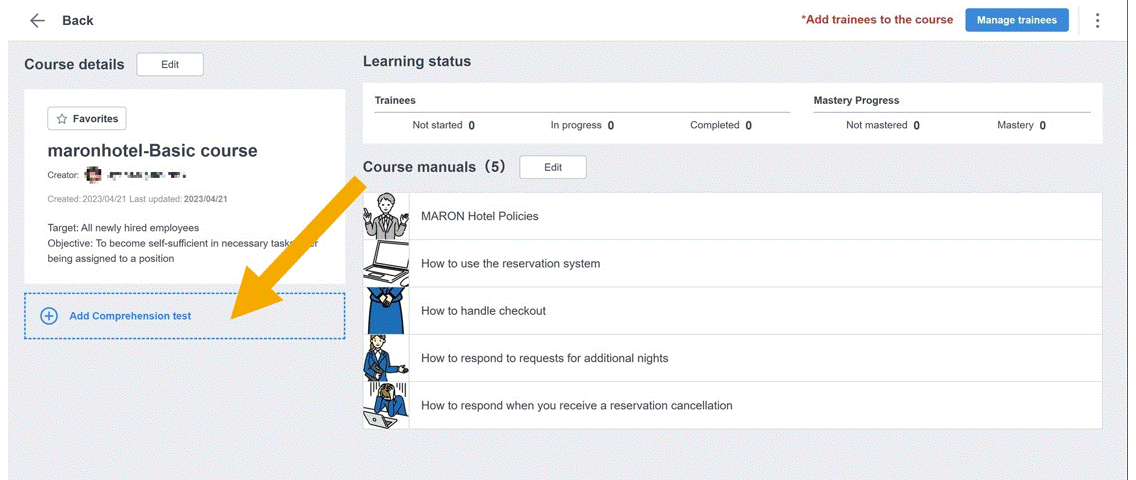
Task: Open the additional nights request manual
Action: tap(544, 358)
